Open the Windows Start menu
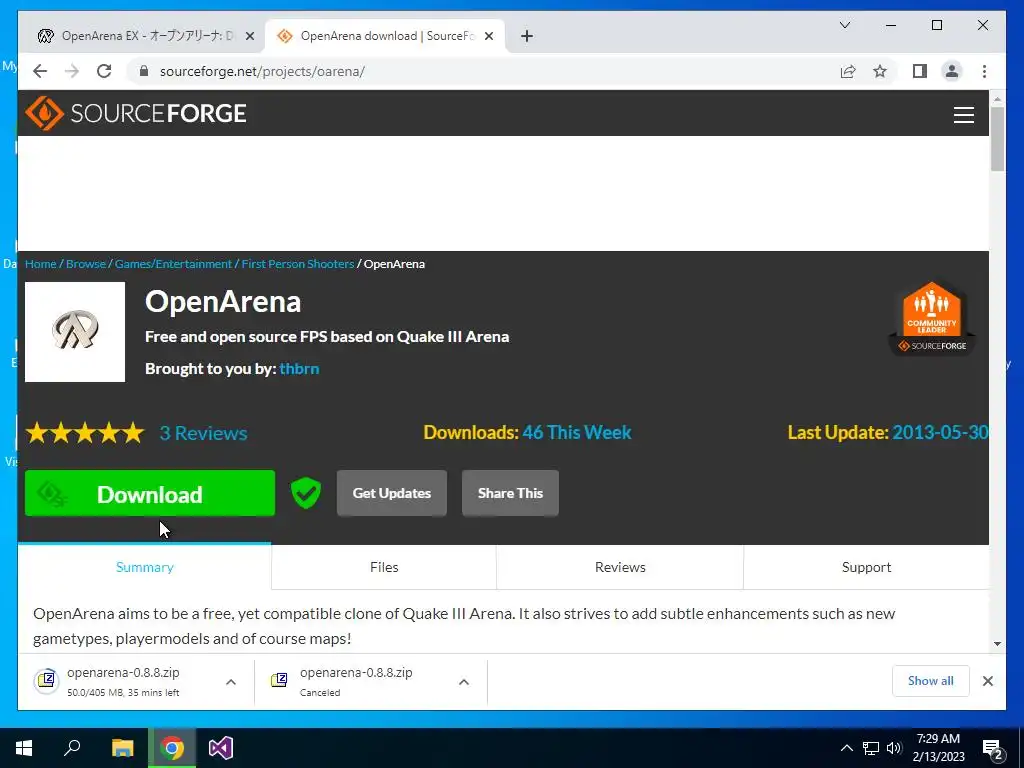Screen dimensions: 1024x768 click(x=24, y=748)
